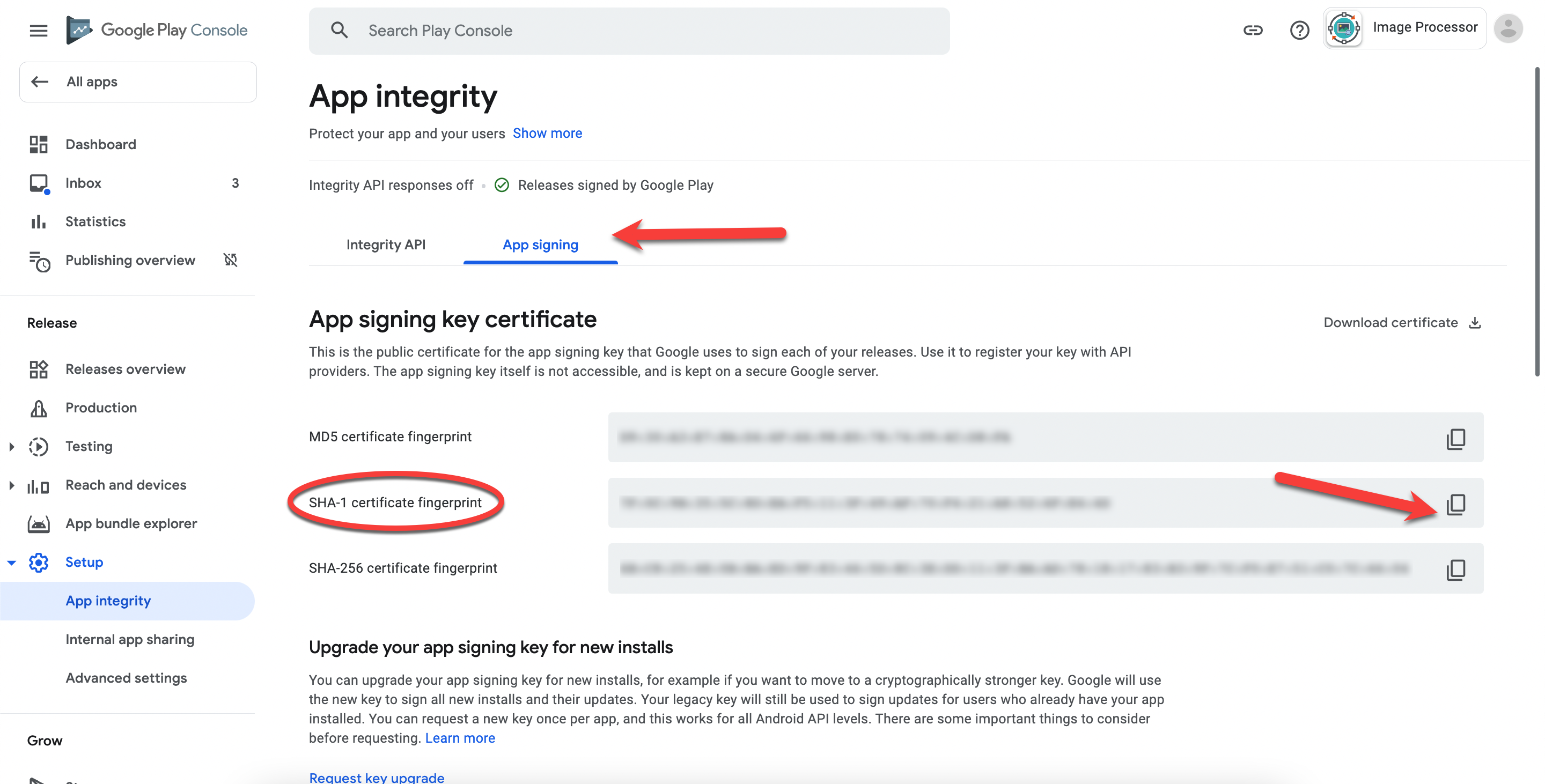The height and width of the screenshot is (784, 1545).
Task: Expand the Testing section
Action: click(11, 446)
